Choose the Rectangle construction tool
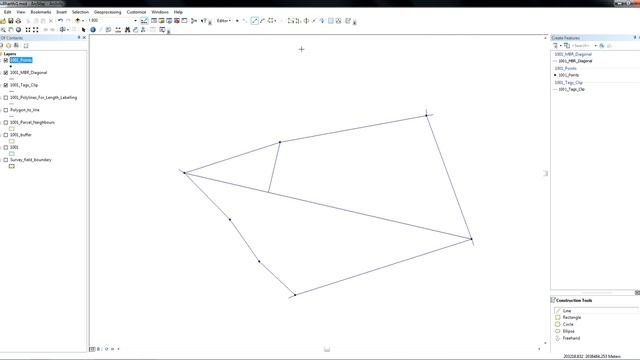Screen dimensions: 640x360 tap(571, 317)
